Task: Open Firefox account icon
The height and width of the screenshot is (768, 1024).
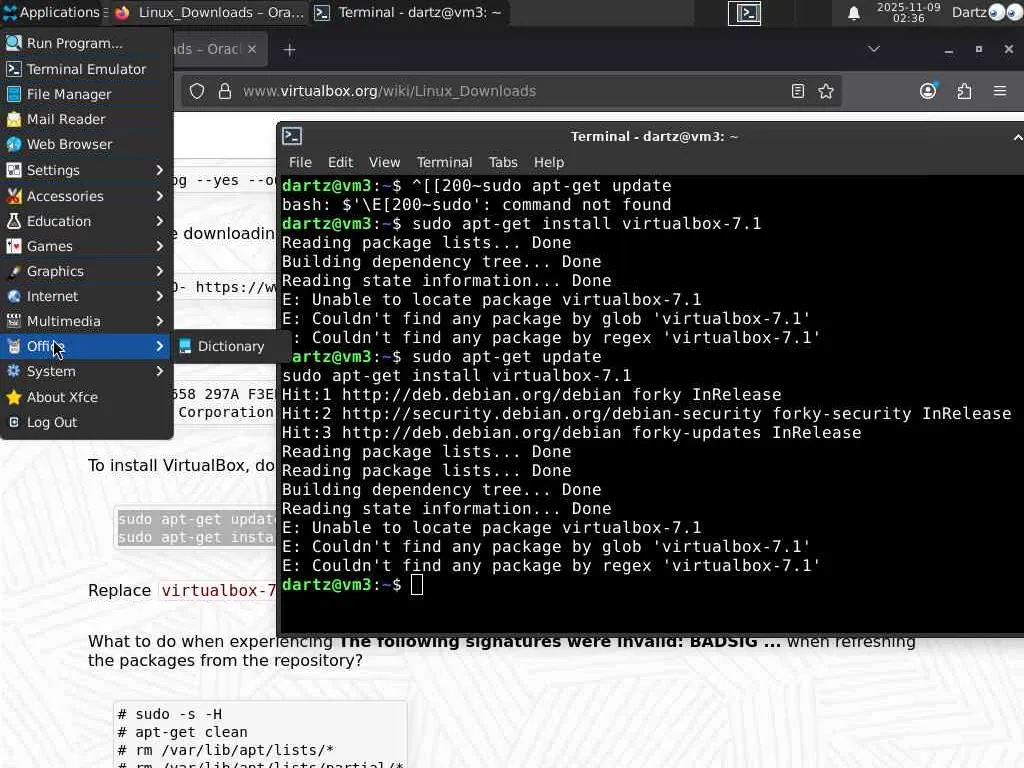Action: point(928,91)
